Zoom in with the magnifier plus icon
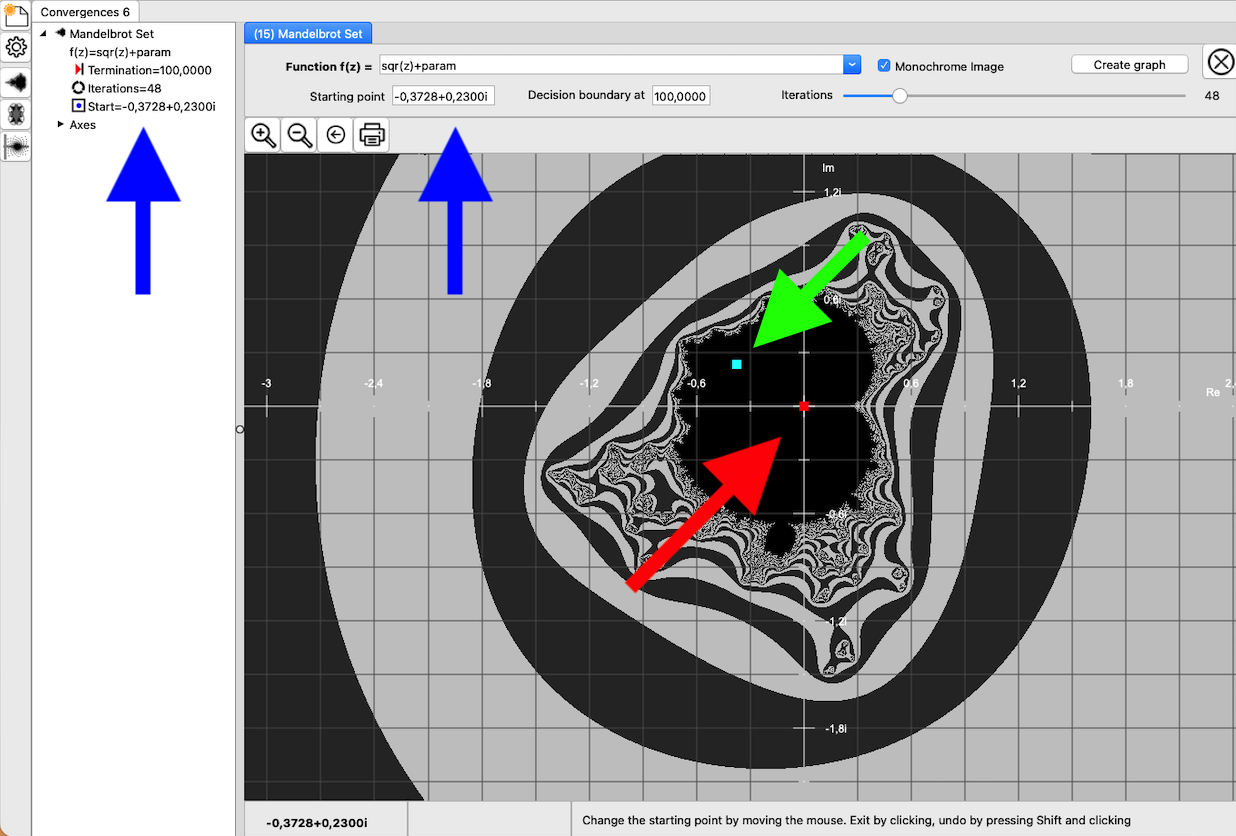The image size is (1236, 836). (263, 135)
